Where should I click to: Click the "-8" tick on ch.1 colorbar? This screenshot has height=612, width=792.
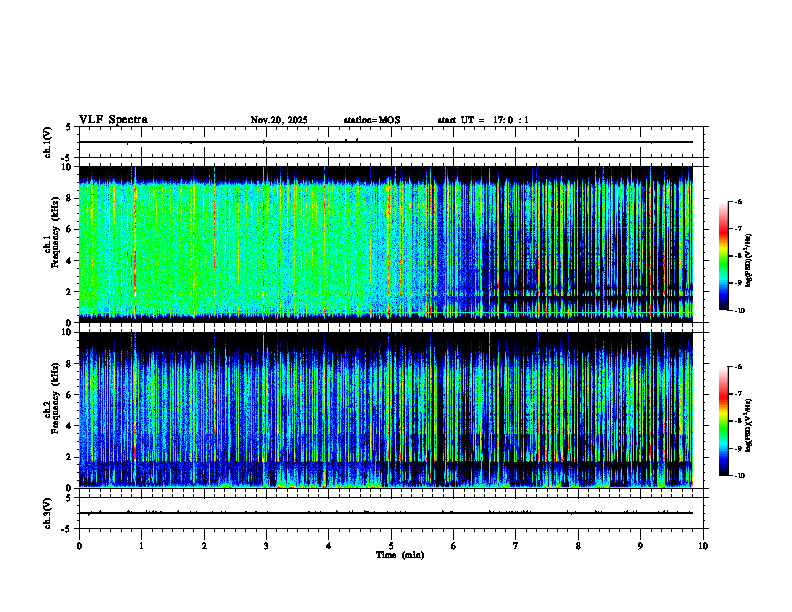[738, 256]
